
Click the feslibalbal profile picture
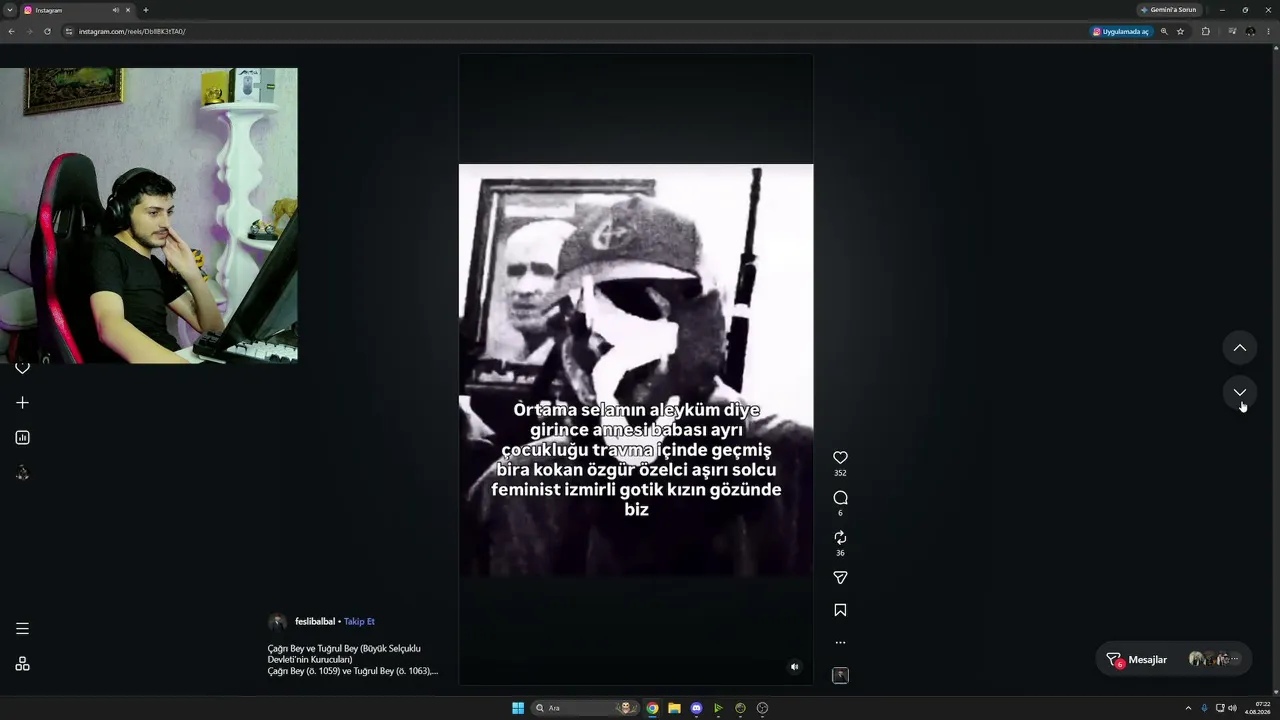[x=277, y=622]
